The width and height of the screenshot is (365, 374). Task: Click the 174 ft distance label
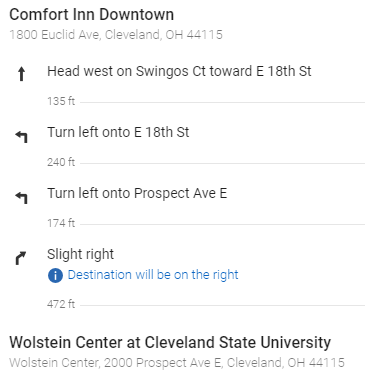coord(61,223)
